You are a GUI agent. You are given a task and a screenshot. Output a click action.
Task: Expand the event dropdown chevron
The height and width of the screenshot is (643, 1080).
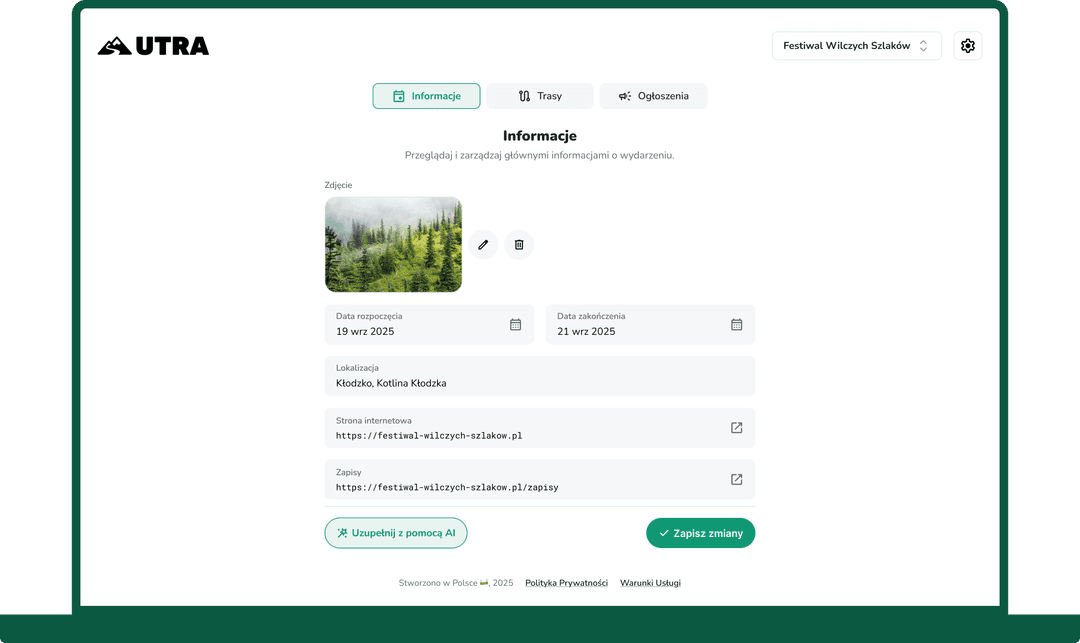coord(925,45)
